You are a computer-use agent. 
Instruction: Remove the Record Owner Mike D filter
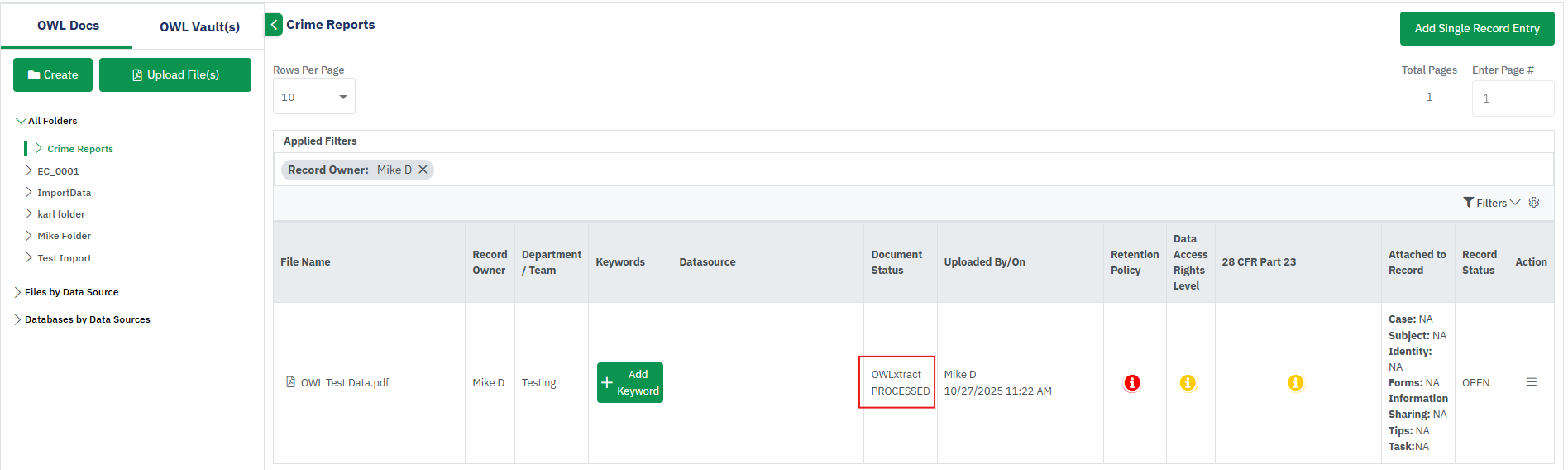pyautogui.click(x=423, y=170)
